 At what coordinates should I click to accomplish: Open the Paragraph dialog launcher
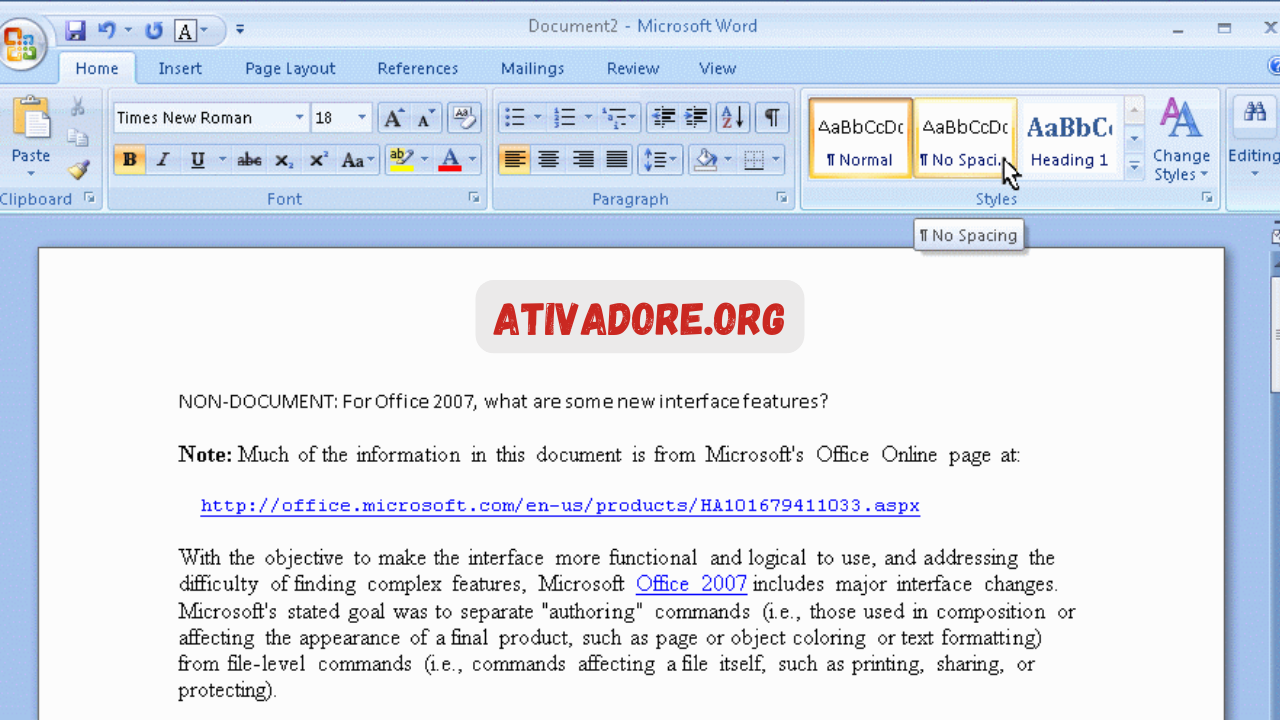pyautogui.click(x=782, y=199)
